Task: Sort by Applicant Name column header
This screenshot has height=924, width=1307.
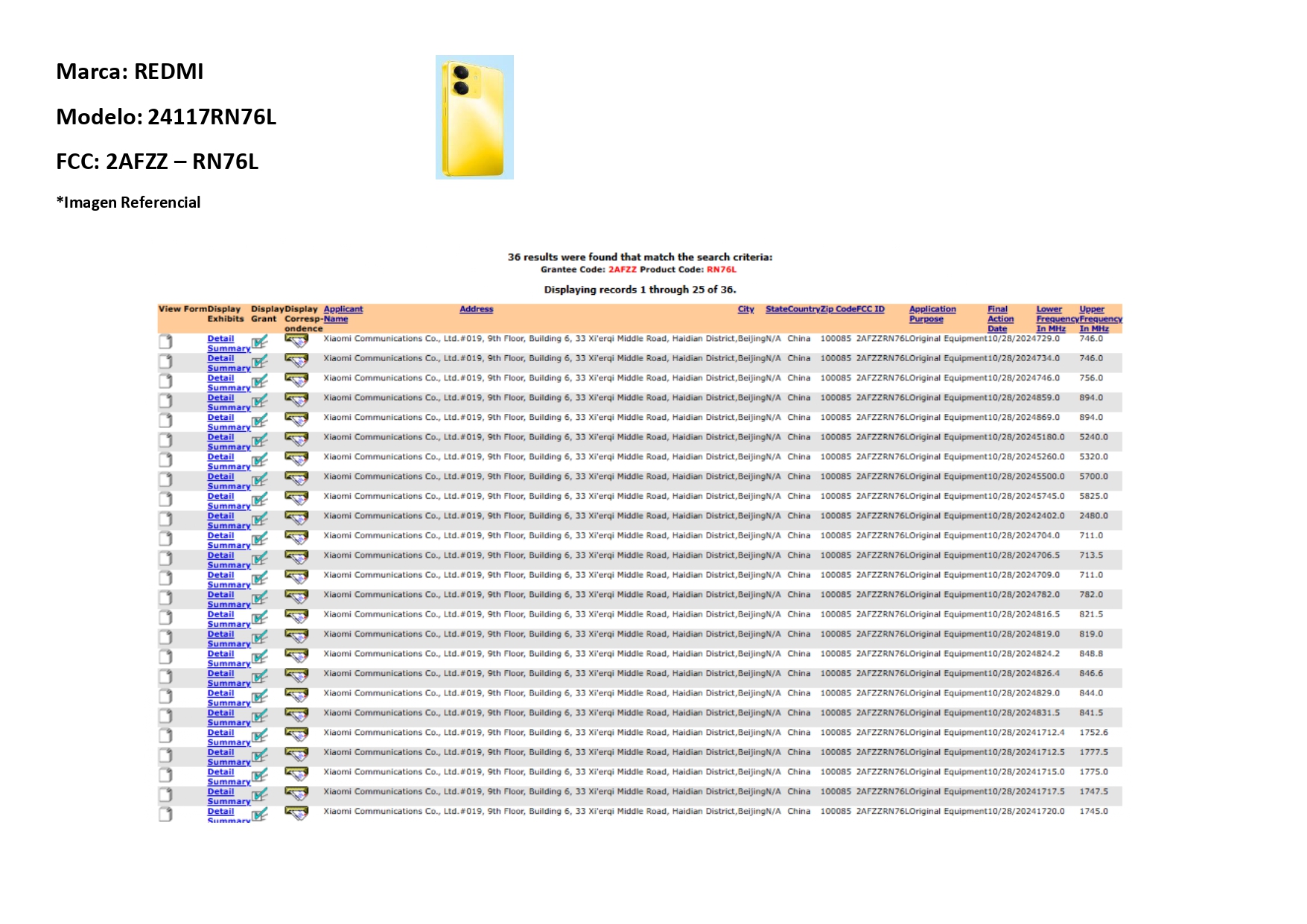Action: pos(343,314)
